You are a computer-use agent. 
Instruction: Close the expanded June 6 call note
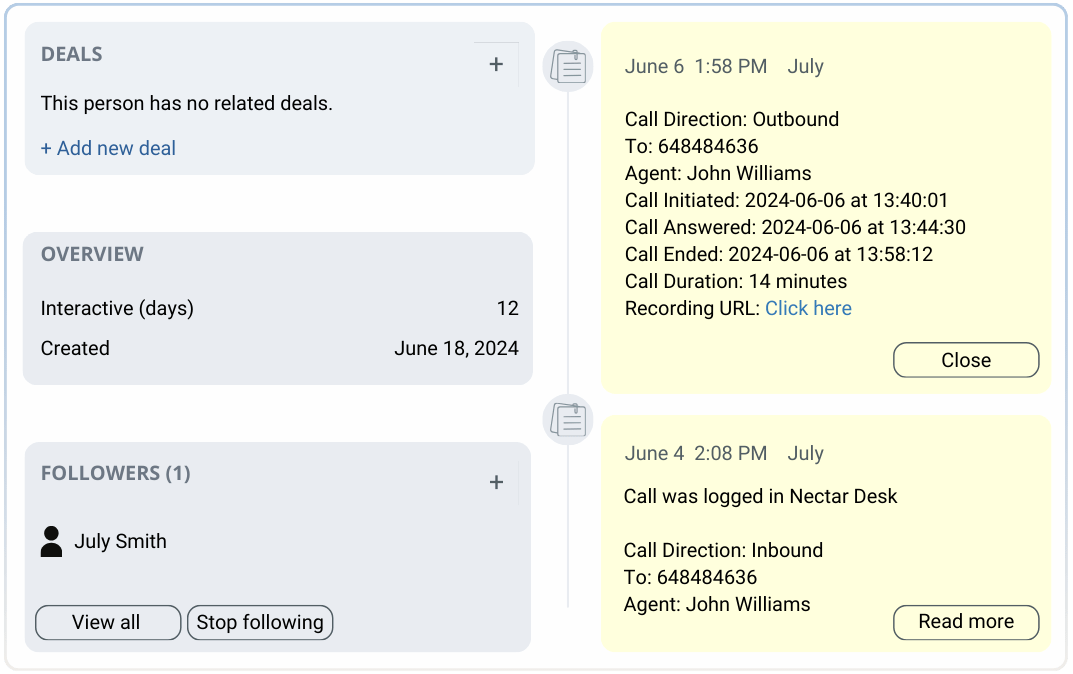[x=966, y=360]
